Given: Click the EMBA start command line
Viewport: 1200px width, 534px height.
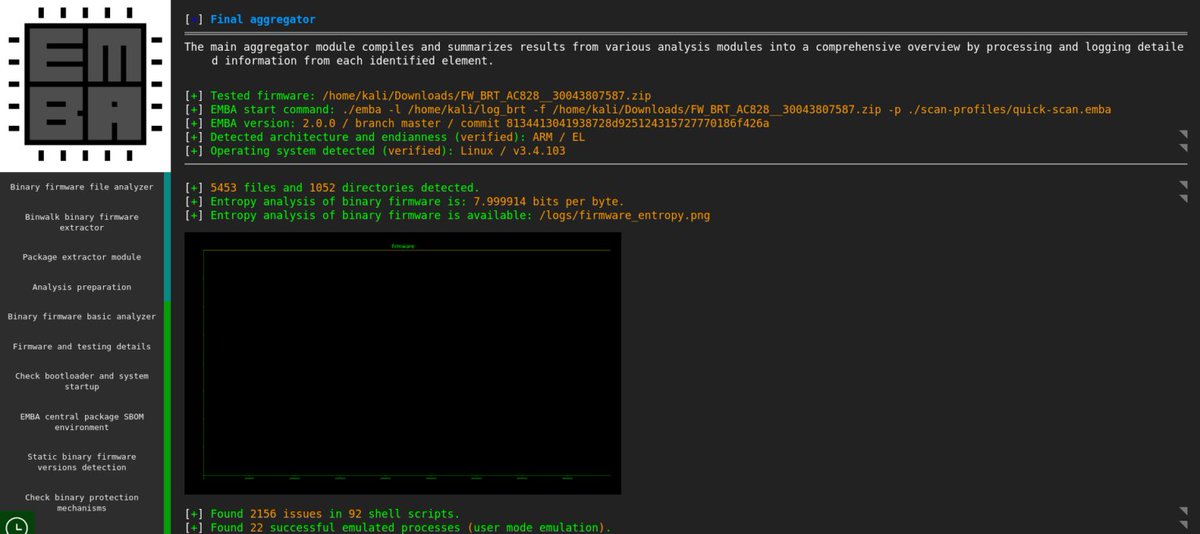Looking at the screenshot, I should (x=648, y=109).
